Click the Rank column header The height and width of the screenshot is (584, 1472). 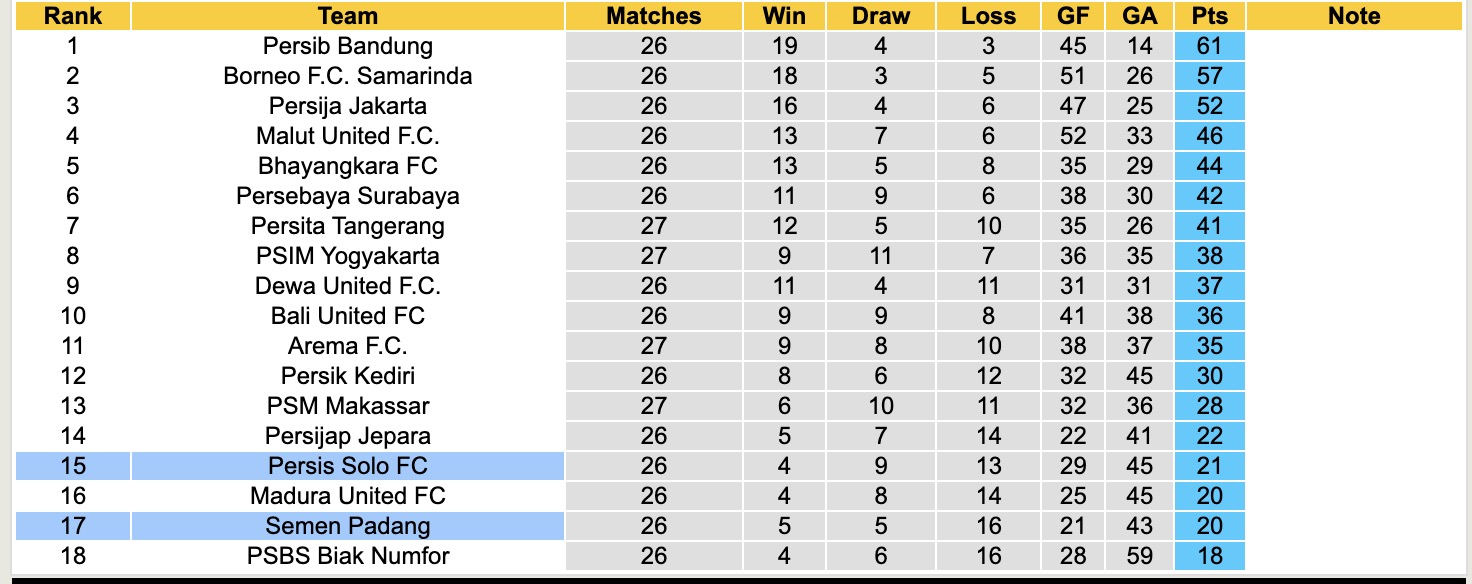73,16
